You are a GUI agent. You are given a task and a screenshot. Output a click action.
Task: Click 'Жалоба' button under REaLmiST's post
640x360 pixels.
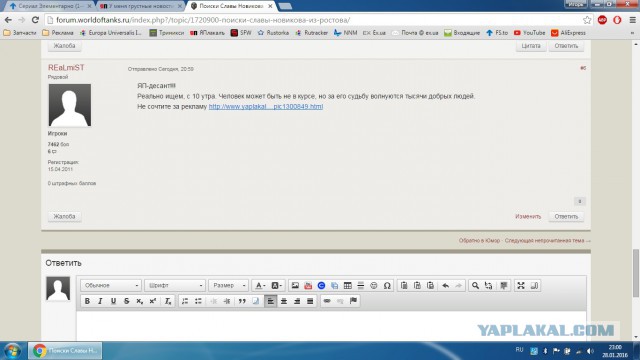64,216
